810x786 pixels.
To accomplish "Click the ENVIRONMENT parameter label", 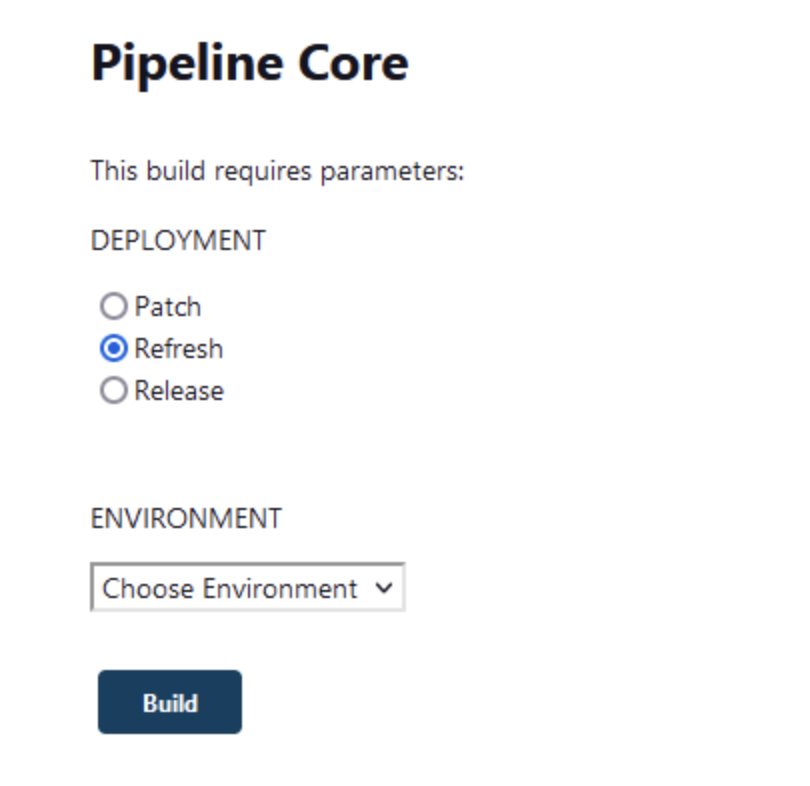I will [x=186, y=518].
